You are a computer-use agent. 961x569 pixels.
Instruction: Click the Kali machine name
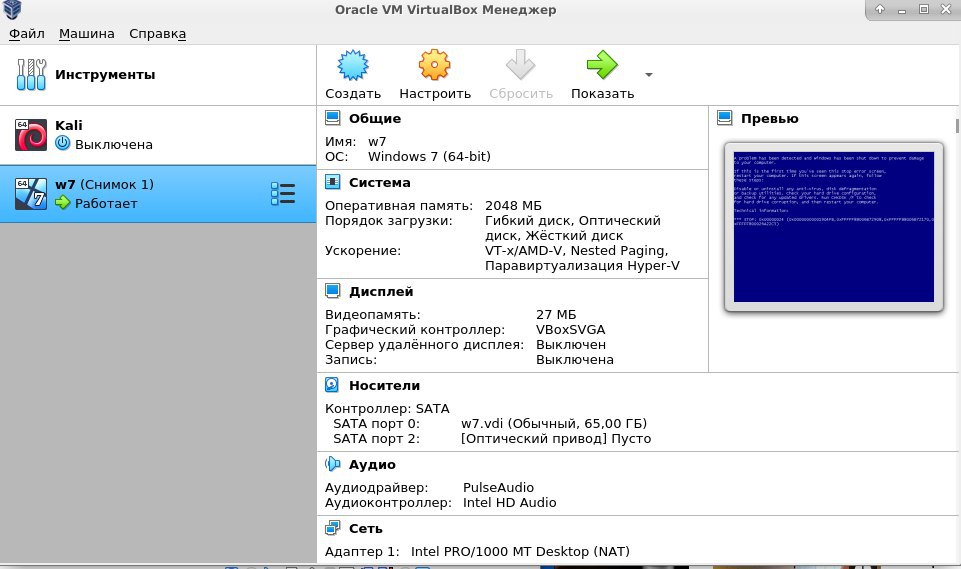pos(69,125)
